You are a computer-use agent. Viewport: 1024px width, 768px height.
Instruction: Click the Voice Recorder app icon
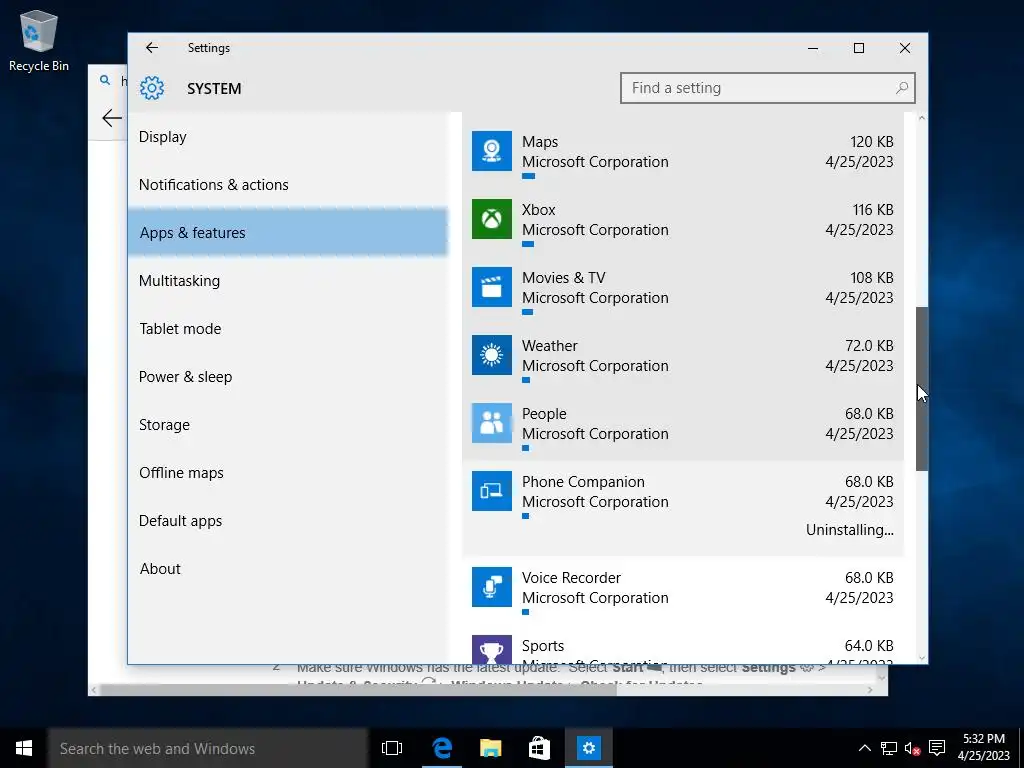(492, 586)
